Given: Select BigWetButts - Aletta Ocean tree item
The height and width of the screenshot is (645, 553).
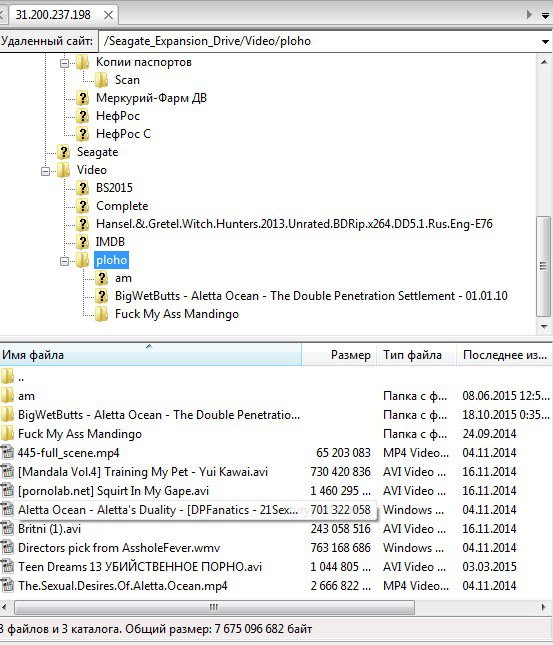Looking at the screenshot, I should point(311,296).
